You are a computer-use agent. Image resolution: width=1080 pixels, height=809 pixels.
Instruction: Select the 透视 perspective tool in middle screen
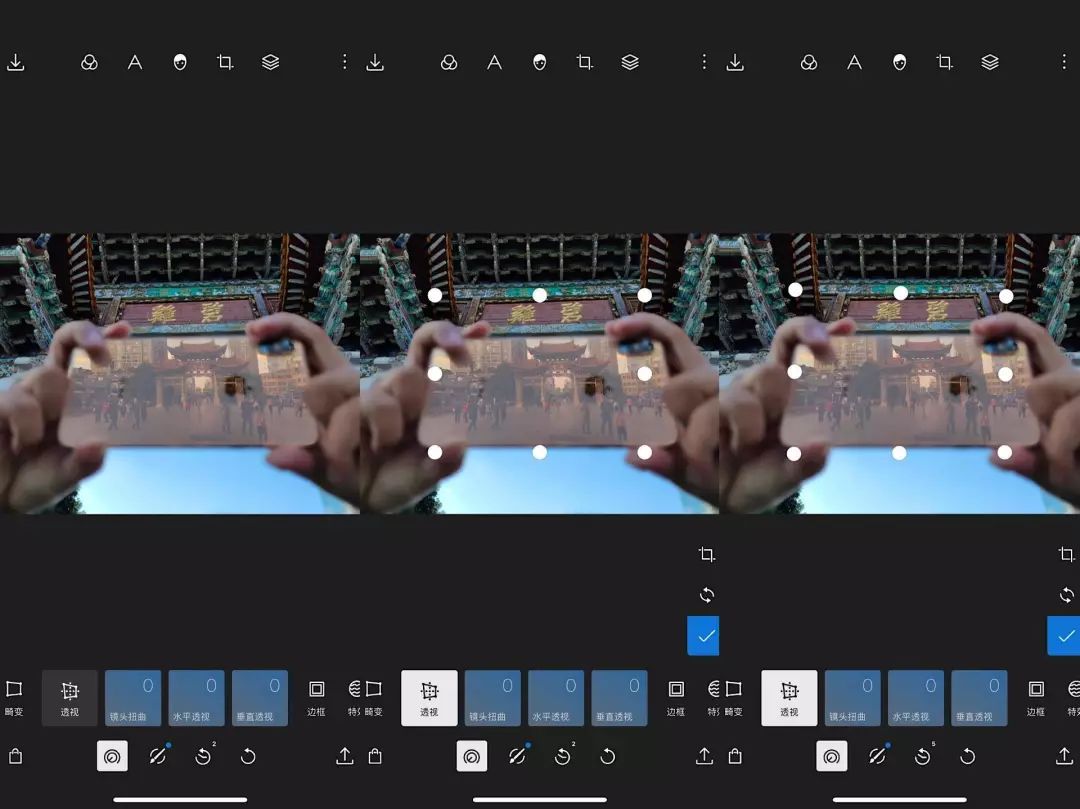point(429,698)
